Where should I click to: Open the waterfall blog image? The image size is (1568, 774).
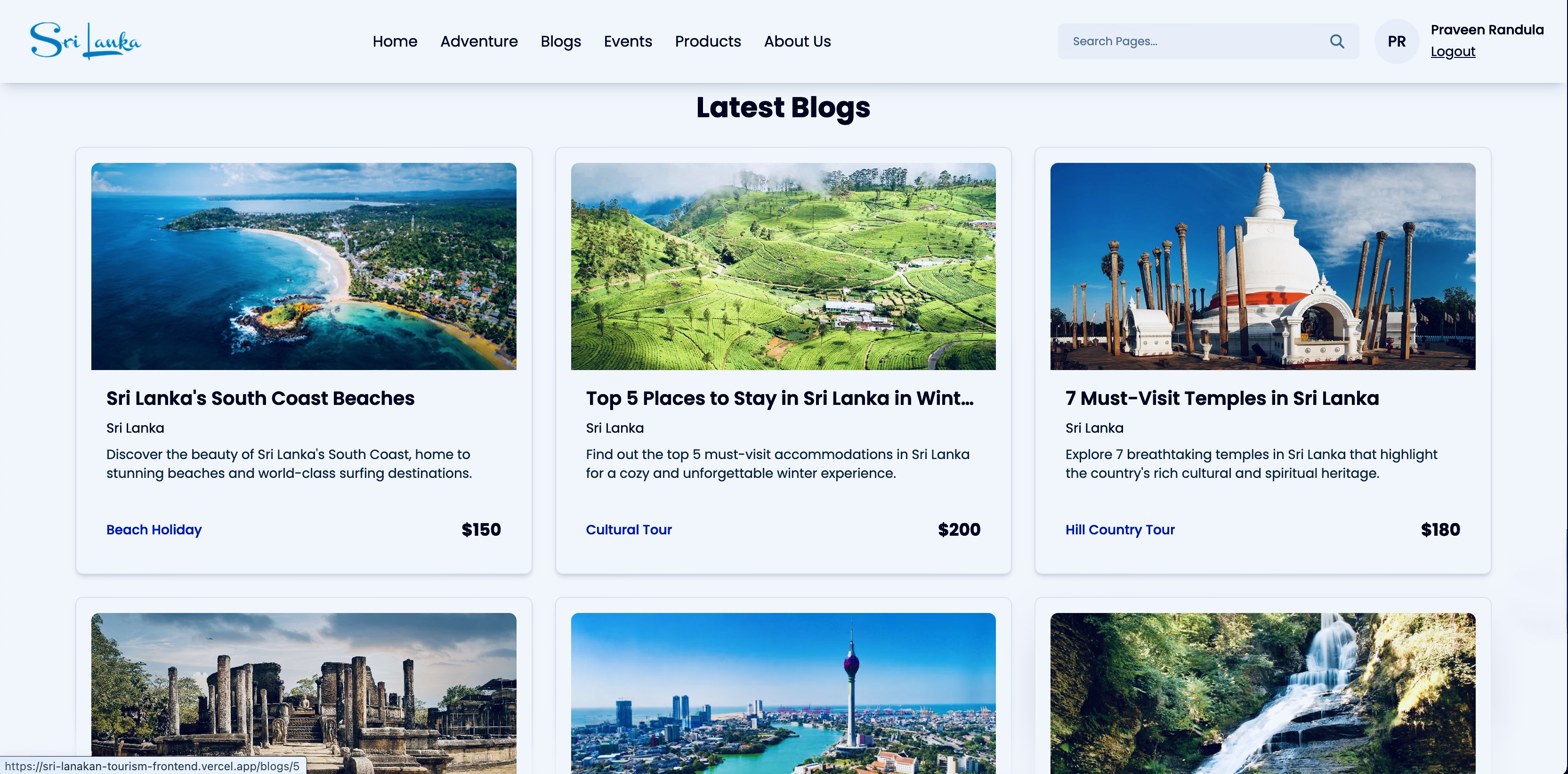click(x=1263, y=693)
